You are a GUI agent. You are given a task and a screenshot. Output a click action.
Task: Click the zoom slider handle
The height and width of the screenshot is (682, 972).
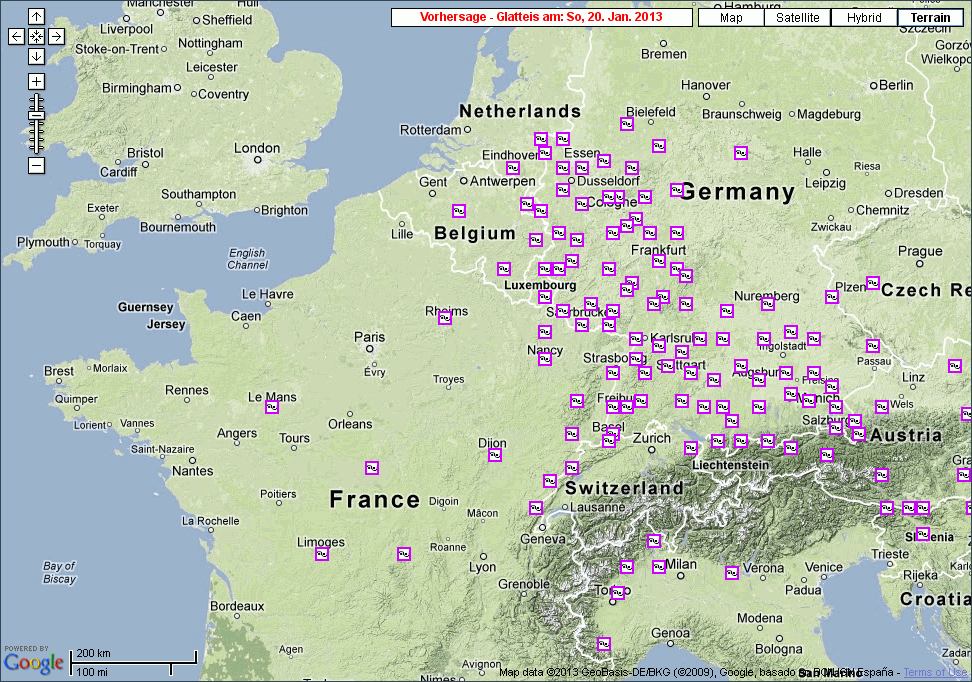(x=36, y=115)
